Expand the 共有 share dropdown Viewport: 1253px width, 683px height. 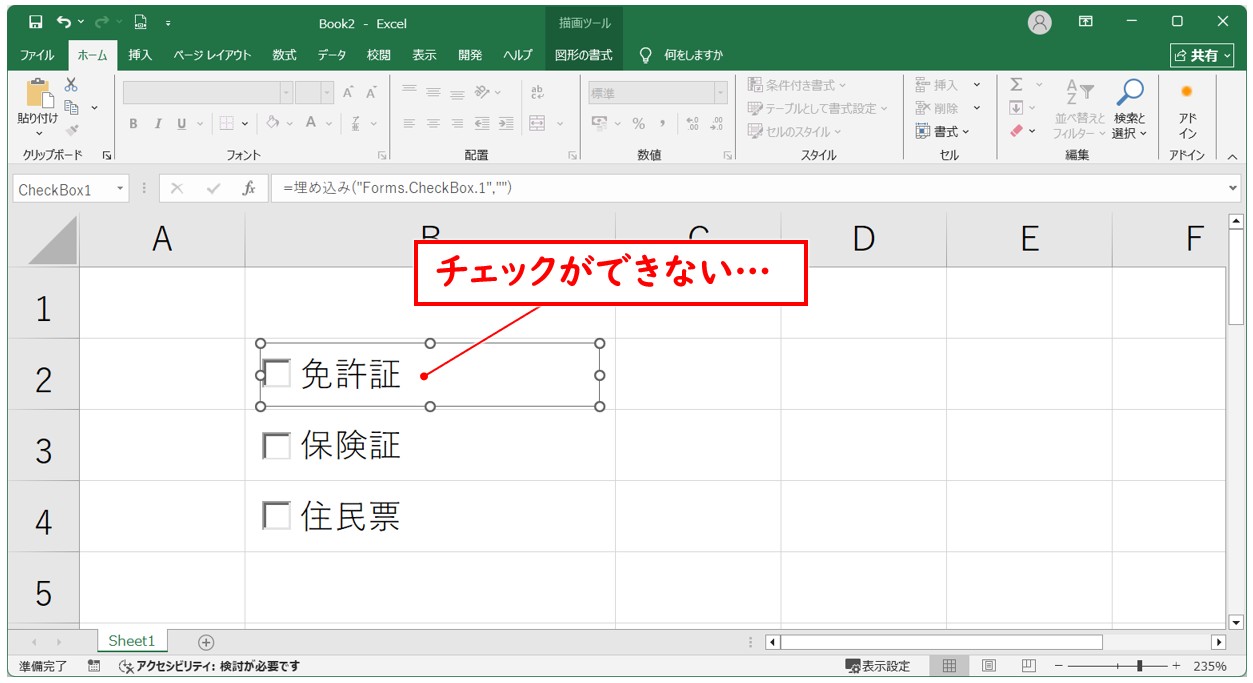click(x=1202, y=55)
